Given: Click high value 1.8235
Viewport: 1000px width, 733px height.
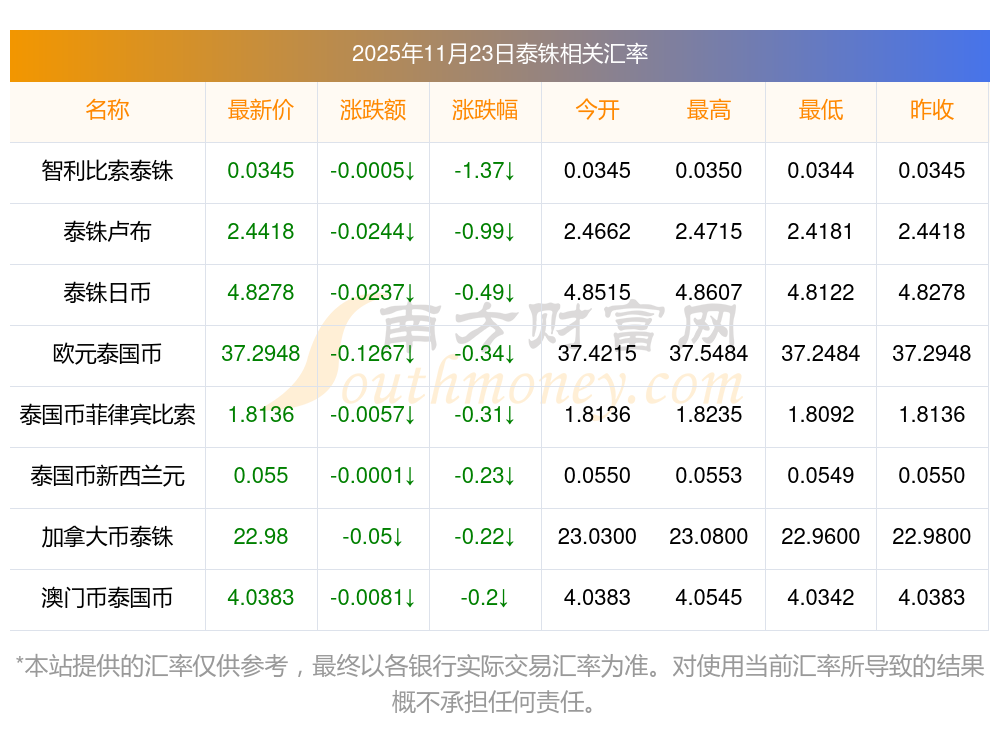Looking at the screenshot, I should pos(709,415).
